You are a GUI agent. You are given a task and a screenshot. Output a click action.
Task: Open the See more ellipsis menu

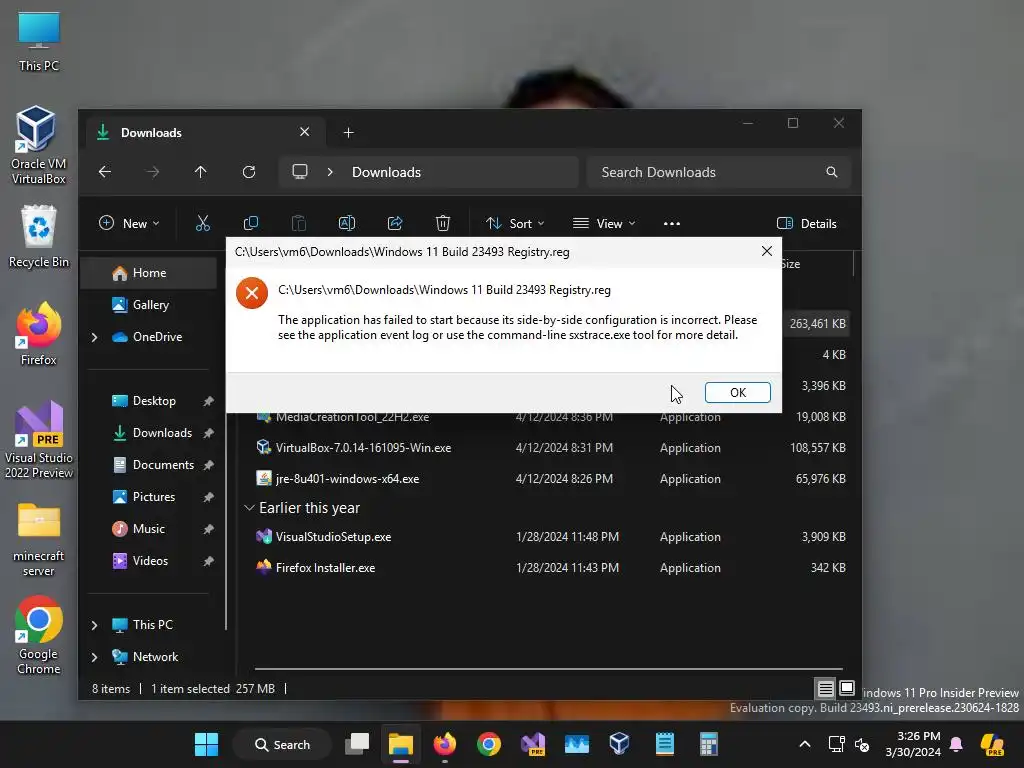click(x=671, y=223)
